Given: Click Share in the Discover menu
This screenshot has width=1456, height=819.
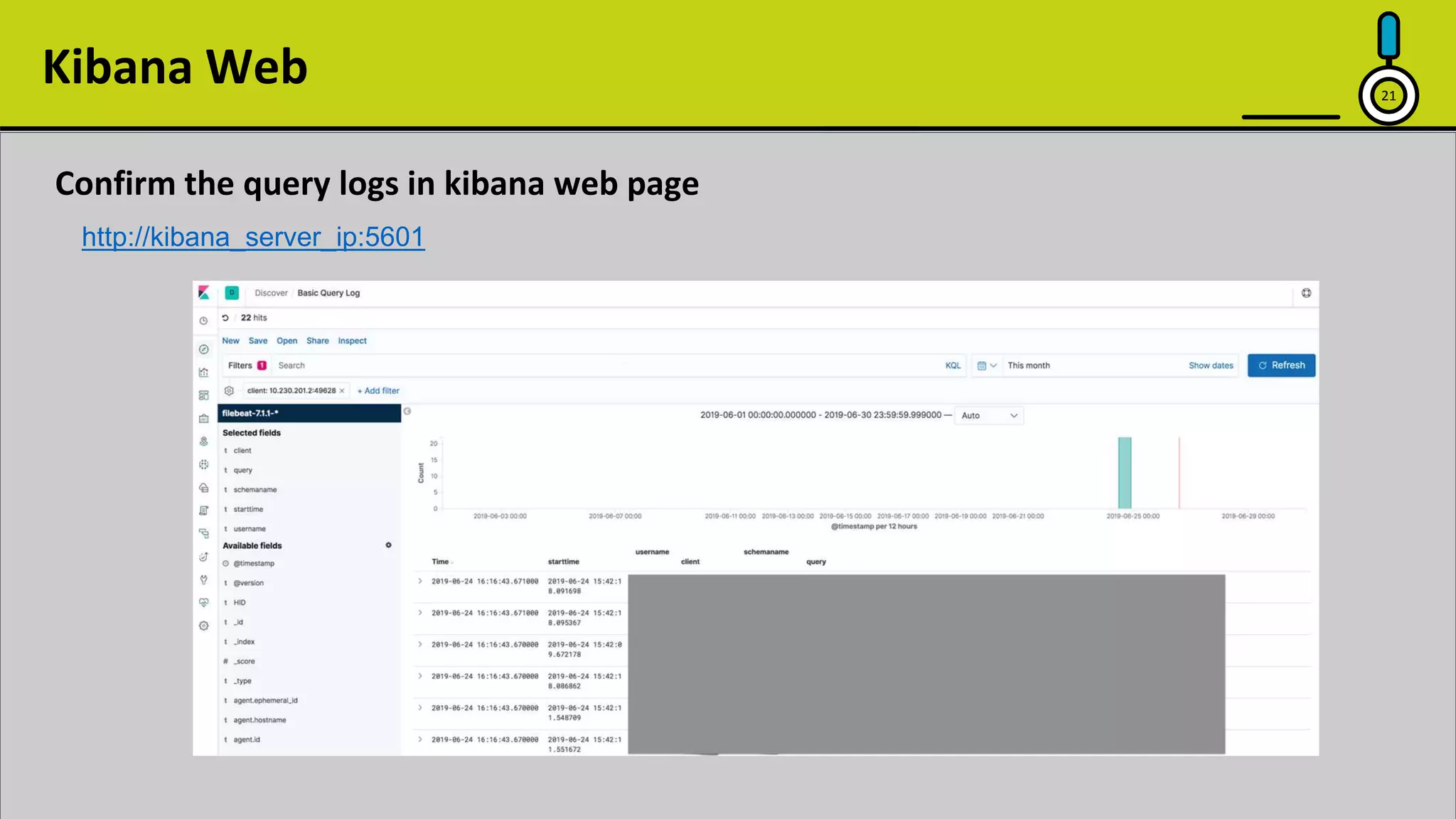Looking at the screenshot, I should [x=318, y=341].
